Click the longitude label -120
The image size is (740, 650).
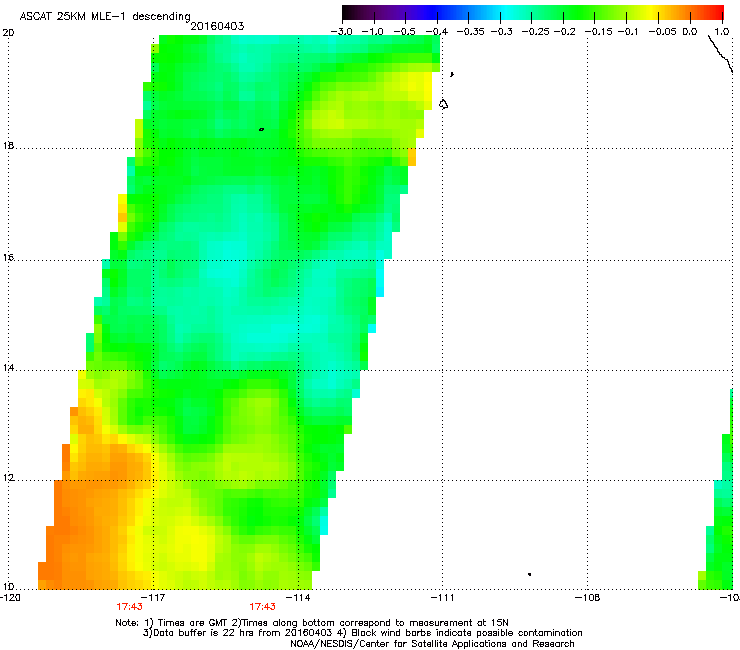pyautogui.click(x=10, y=598)
